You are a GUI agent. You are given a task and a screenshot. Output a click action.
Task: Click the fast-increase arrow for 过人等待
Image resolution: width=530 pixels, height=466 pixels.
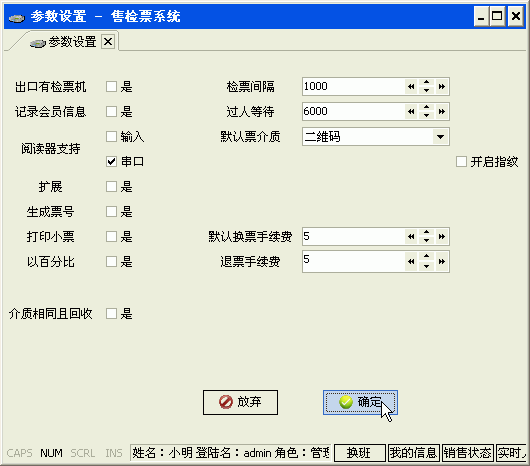(441, 112)
